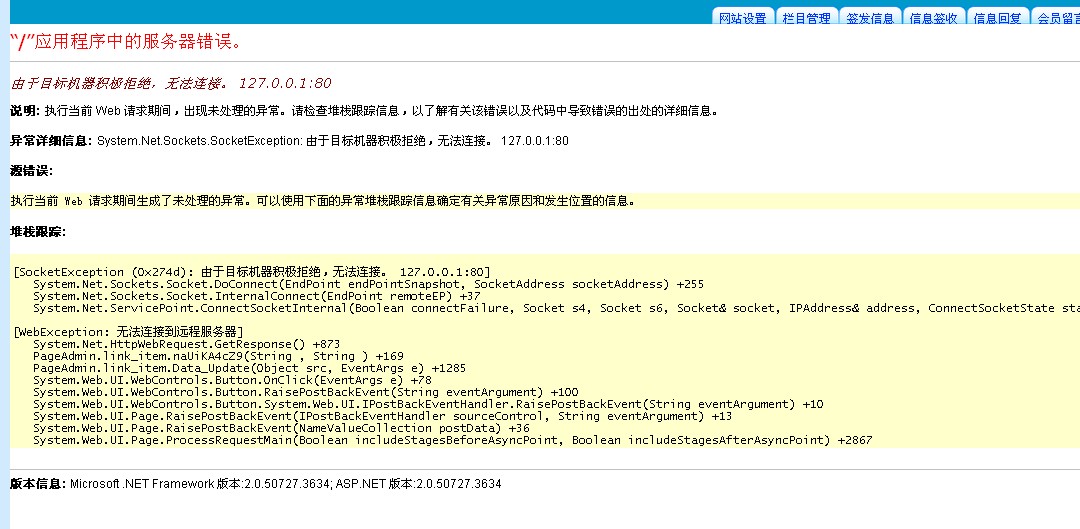Select the 签发信息 tab

869,17
